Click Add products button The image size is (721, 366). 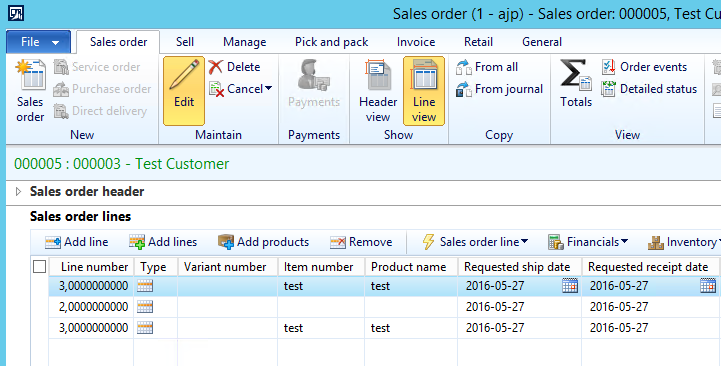click(263, 242)
